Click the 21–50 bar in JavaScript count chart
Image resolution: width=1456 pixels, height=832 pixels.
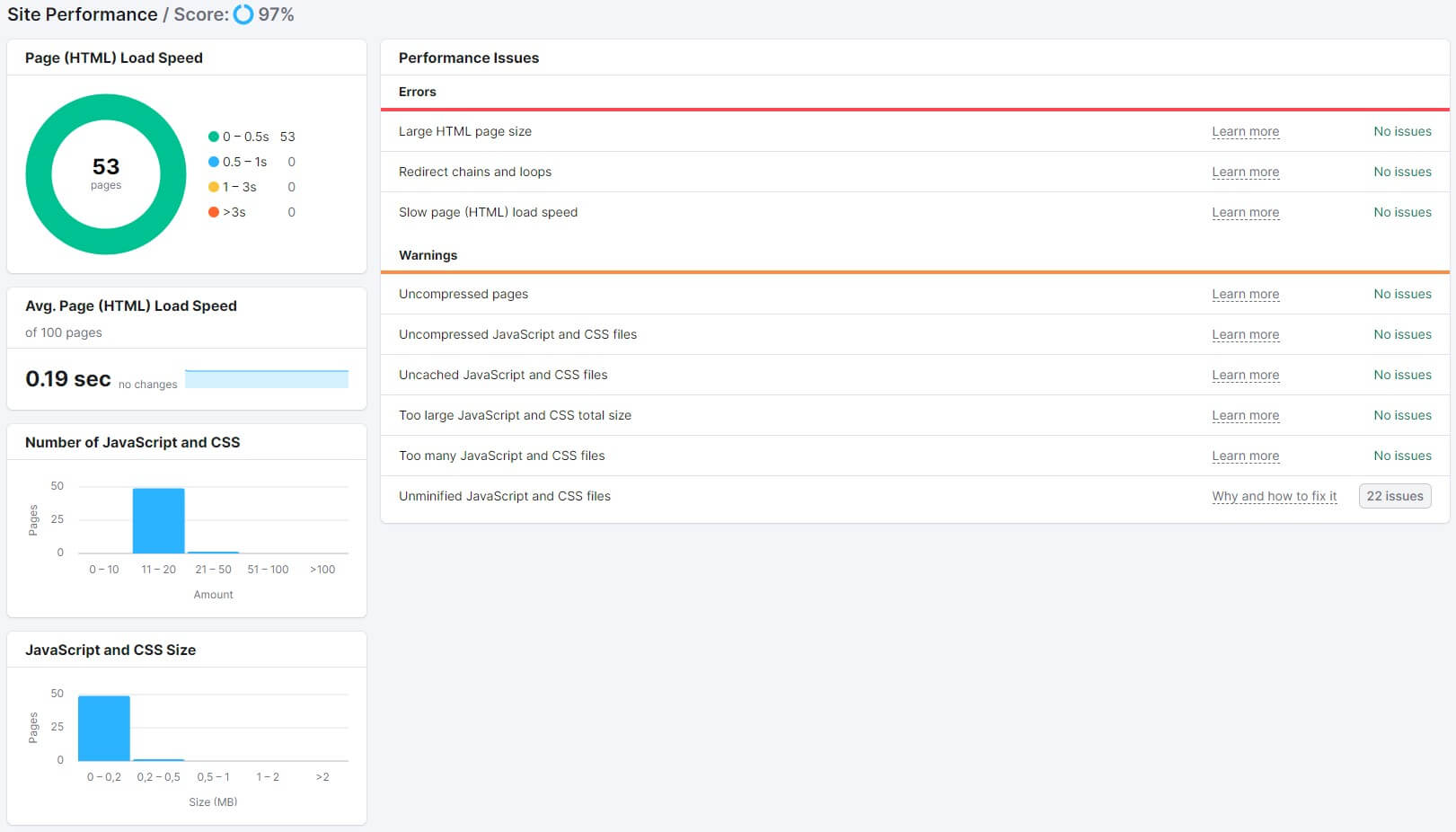(x=213, y=553)
